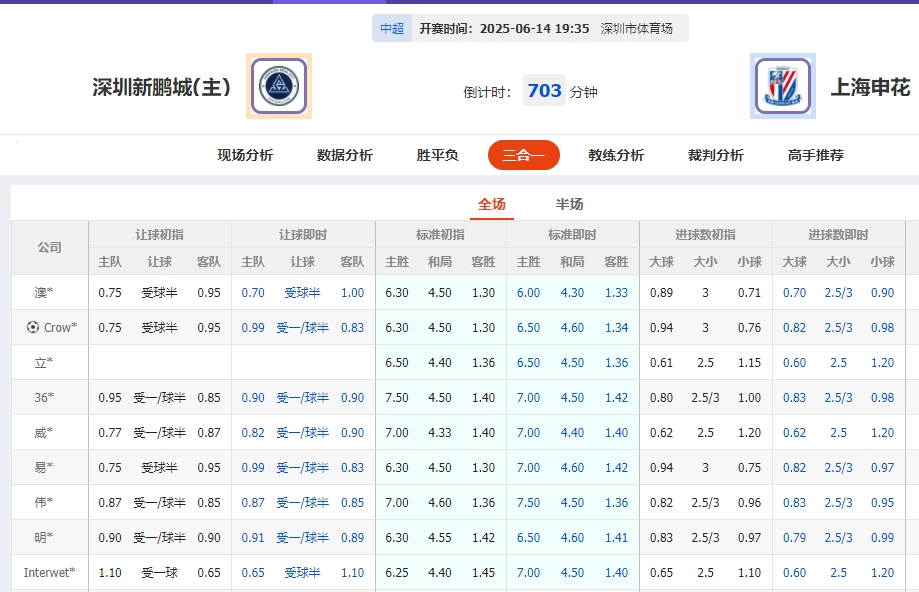Viewport: 919px width, 592px height.
Task: Switch to the 半场 tab
Action: 567,203
